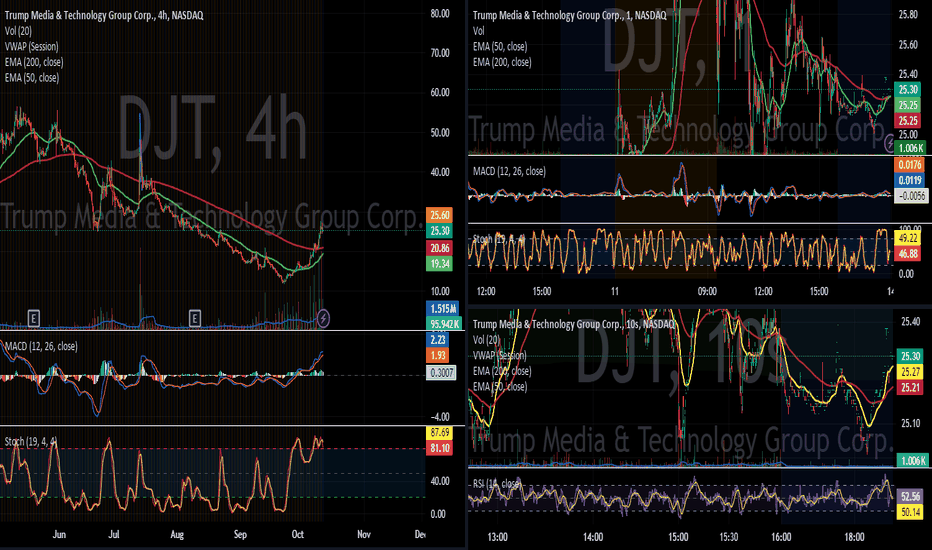Click Jun on 4h time axis
Screen dimensions: 932x550
[59, 535]
